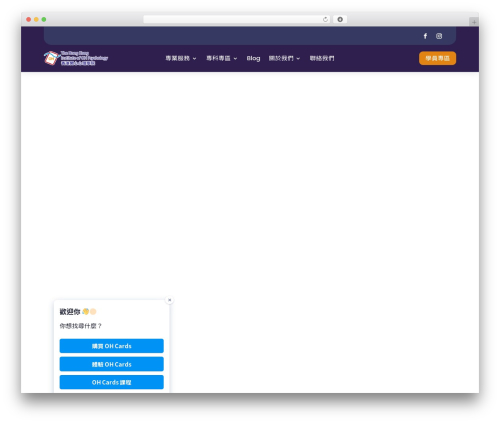Close the welcome popup widget
Screen dimensions: 500x423
[169, 300]
